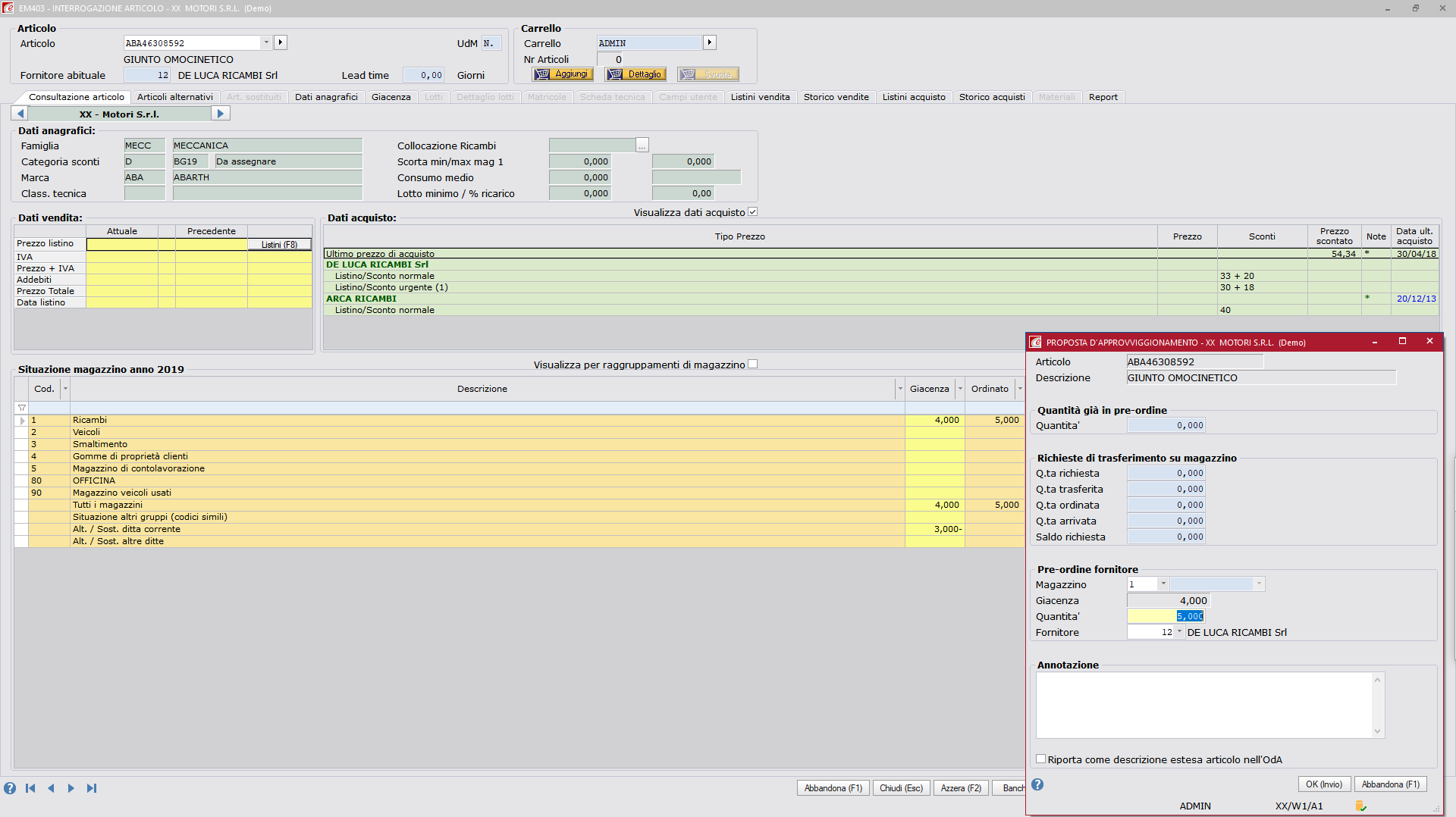Click Chiudi (Esc) button
Image resolution: width=1456 pixels, height=817 pixels.
click(x=902, y=788)
